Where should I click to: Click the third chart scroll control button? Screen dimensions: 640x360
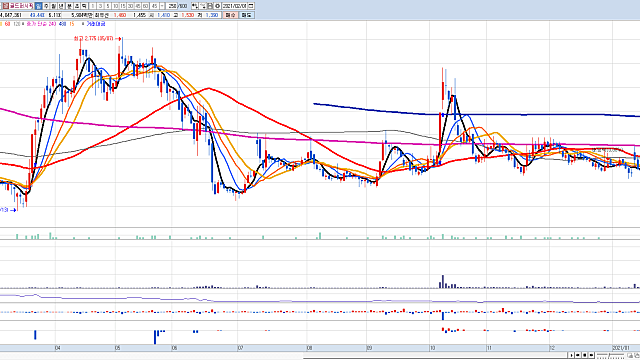584,355
